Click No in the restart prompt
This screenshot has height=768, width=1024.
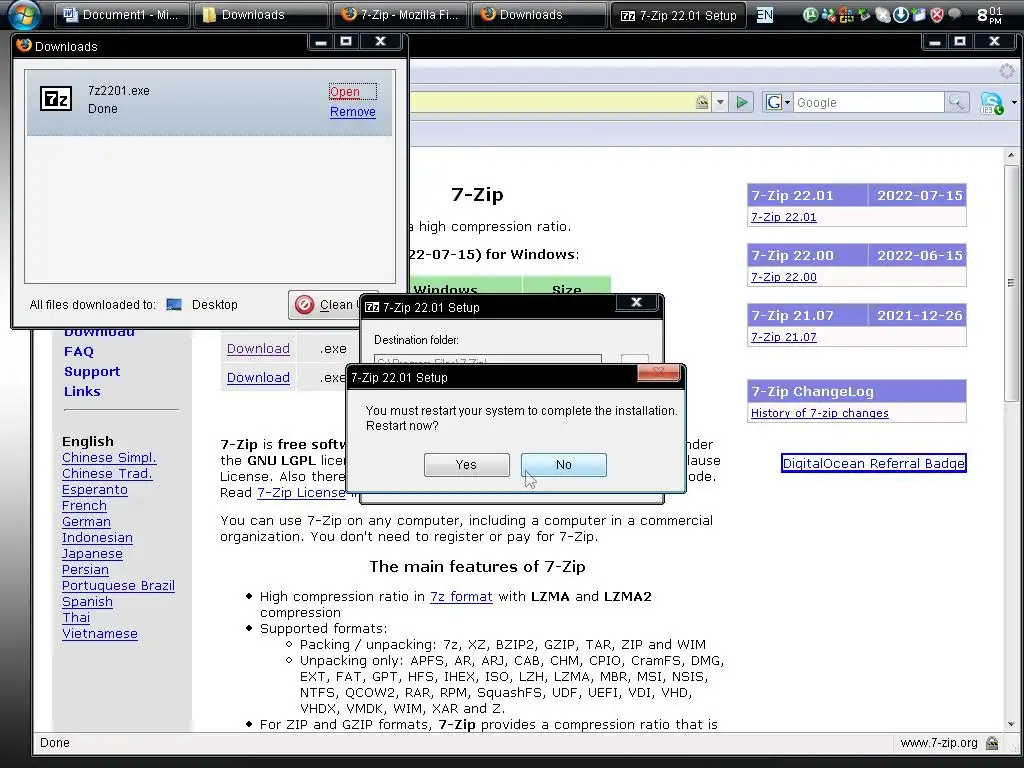point(564,464)
